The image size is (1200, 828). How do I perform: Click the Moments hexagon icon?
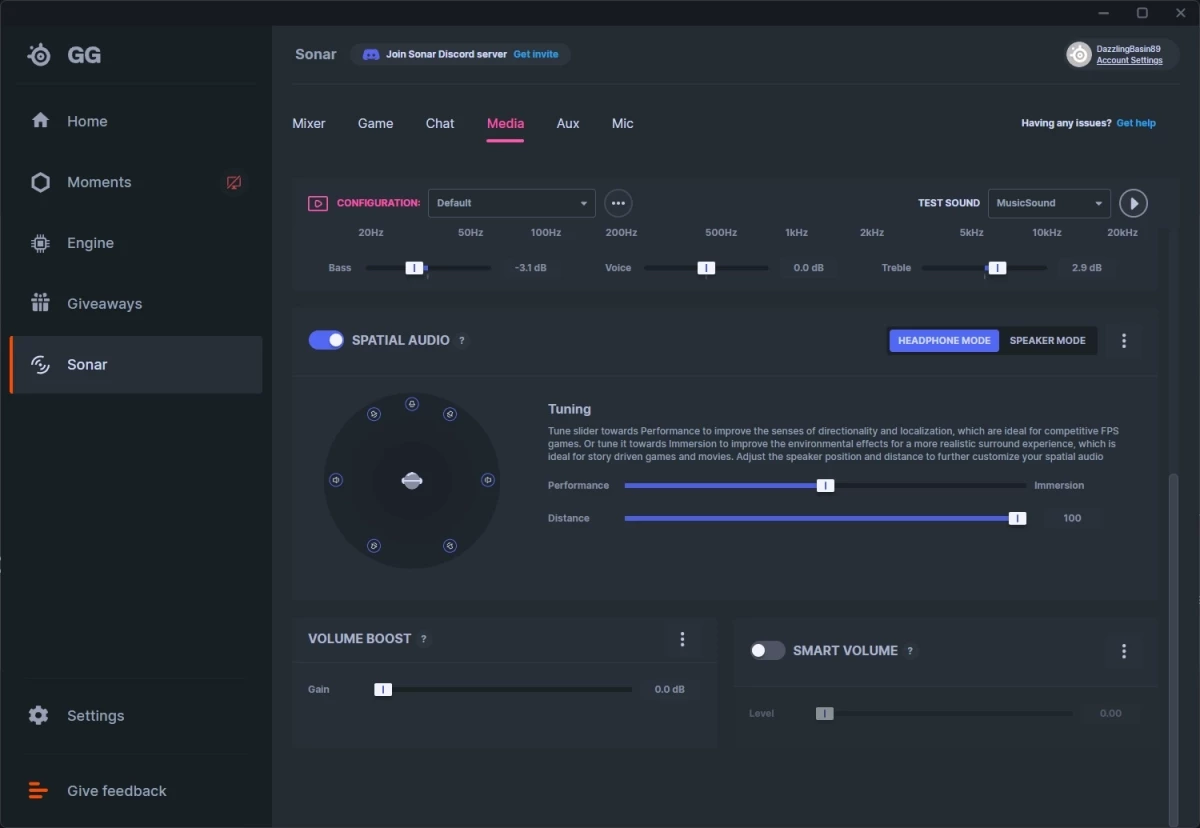point(40,182)
